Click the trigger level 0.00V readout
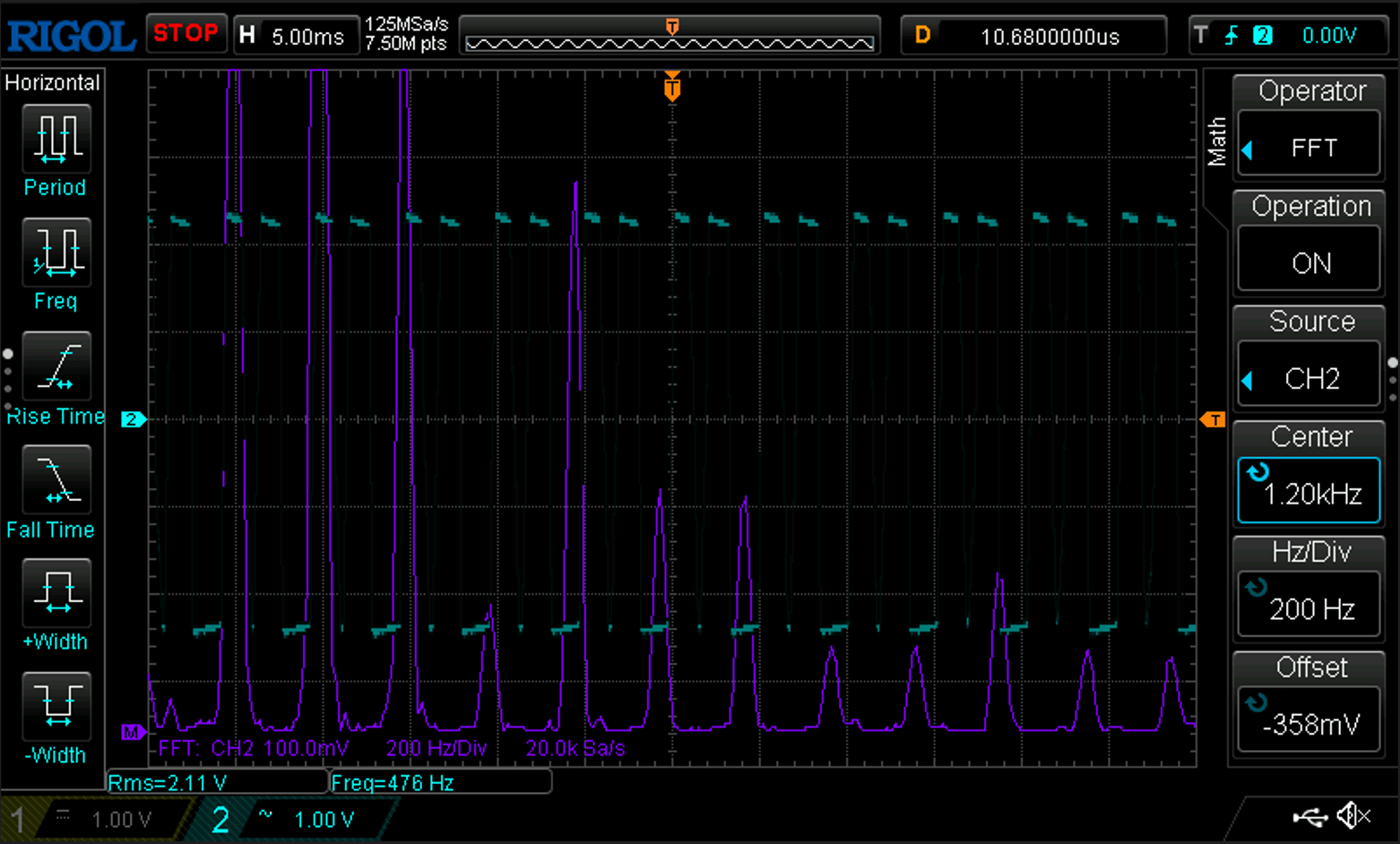Image resolution: width=1400 pixels, height=844 pixels. (1329, 35)
